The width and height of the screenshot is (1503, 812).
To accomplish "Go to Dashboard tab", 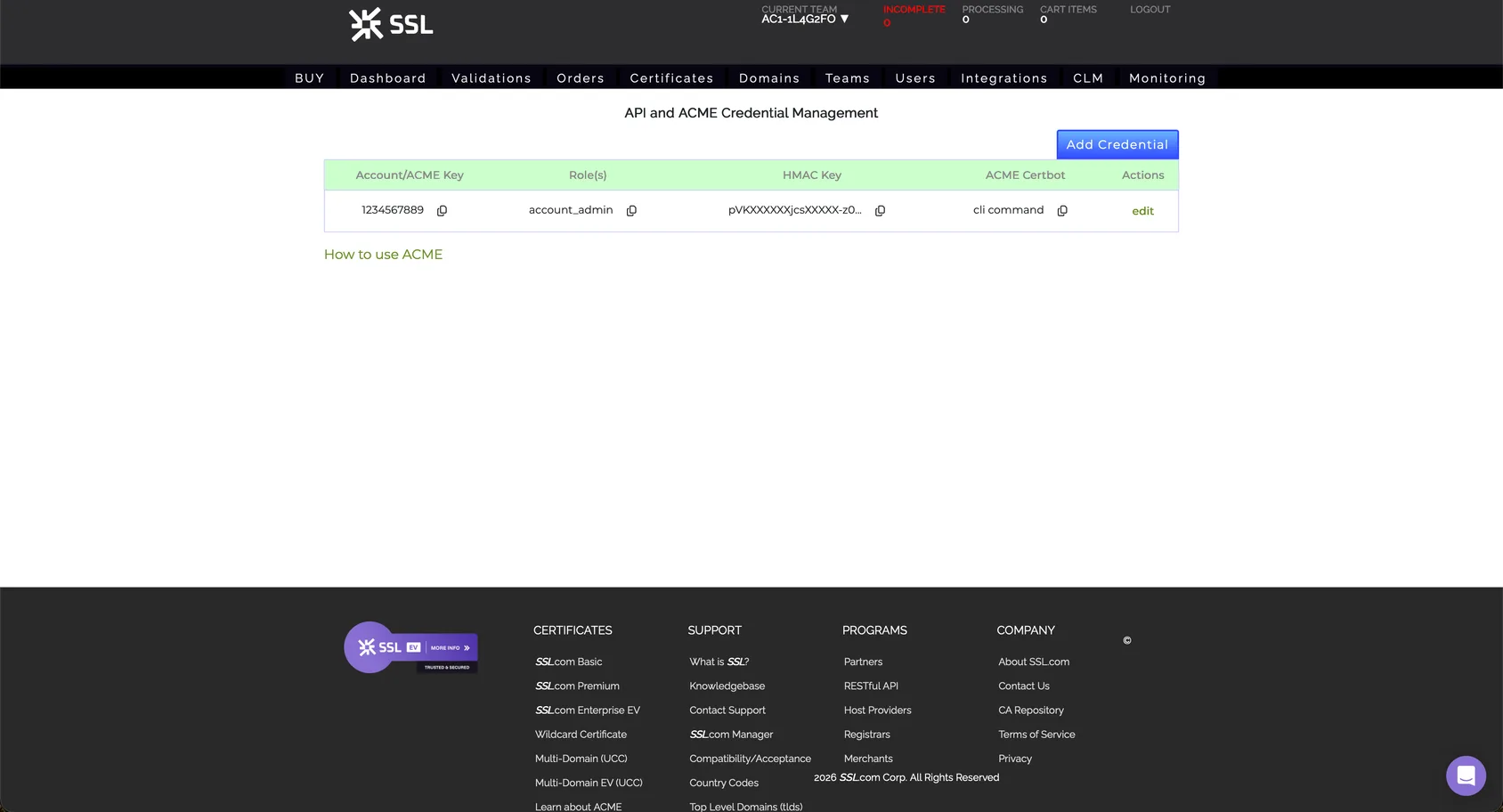I will tap(388, 78).
